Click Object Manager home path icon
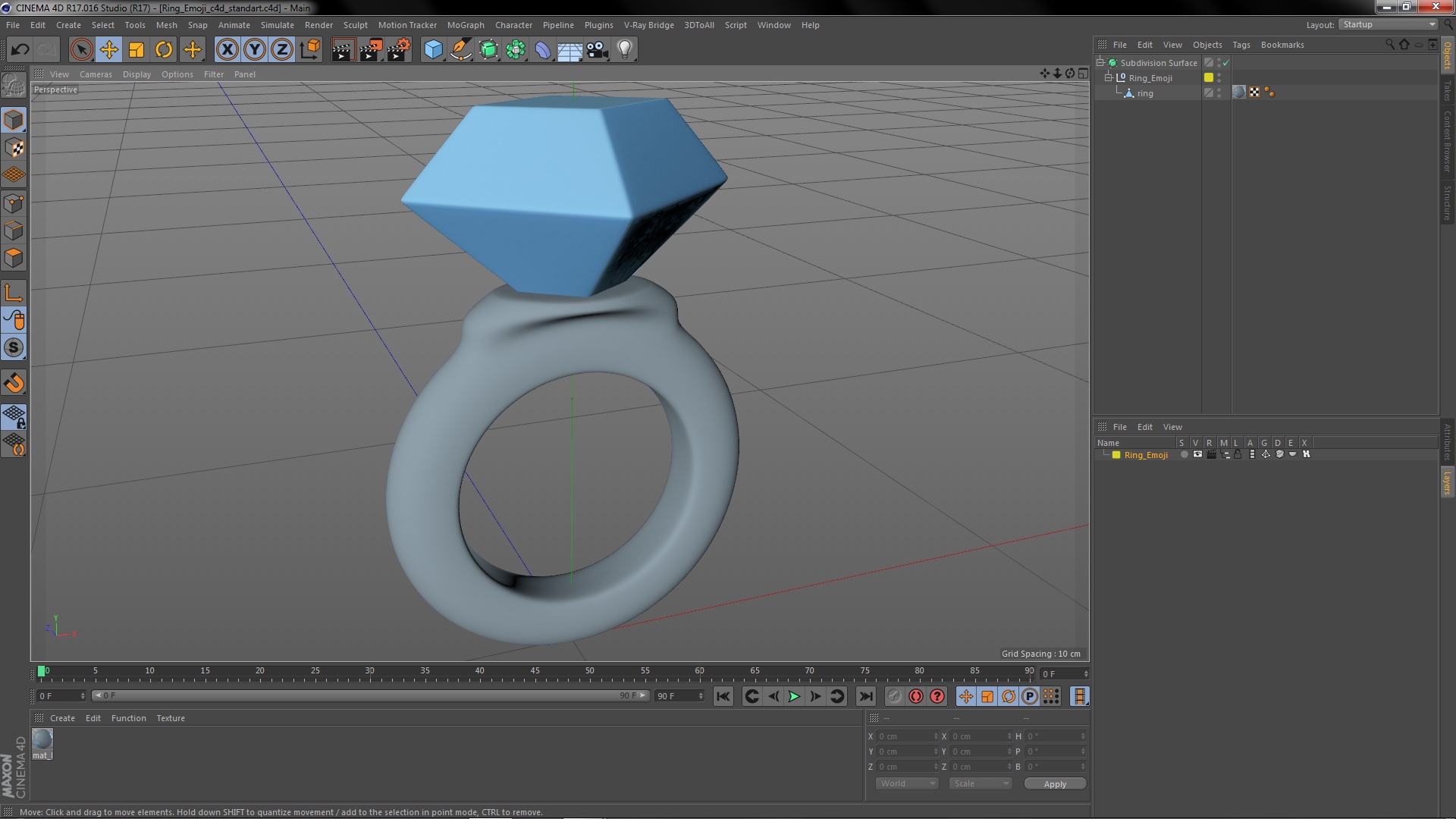The height and width of the screenshot is (819, 1456). tap(1404, 45)
